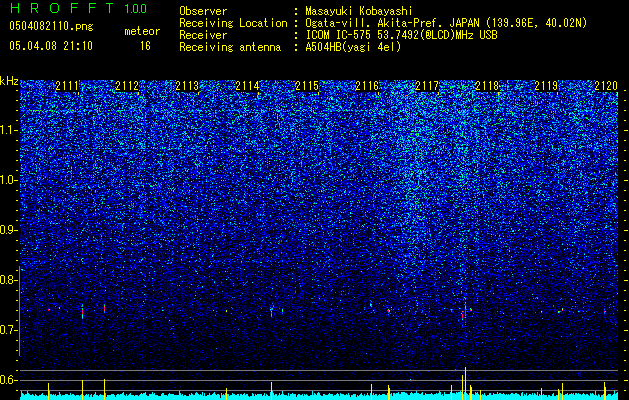The image size is (629, 400).
Task: Click the 0.6 kHz axis label
Action: point(9,380)
